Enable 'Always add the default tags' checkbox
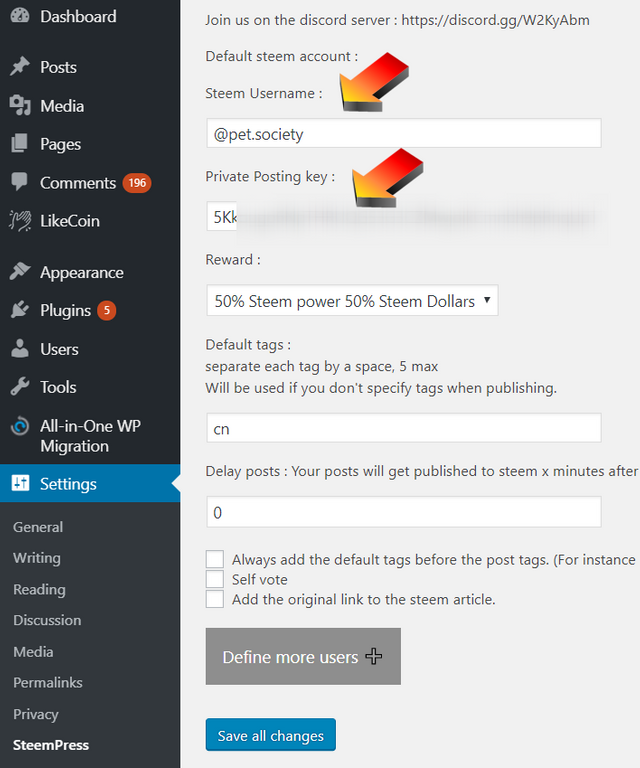This screenshot has width=640, height=768. point(214,559)
